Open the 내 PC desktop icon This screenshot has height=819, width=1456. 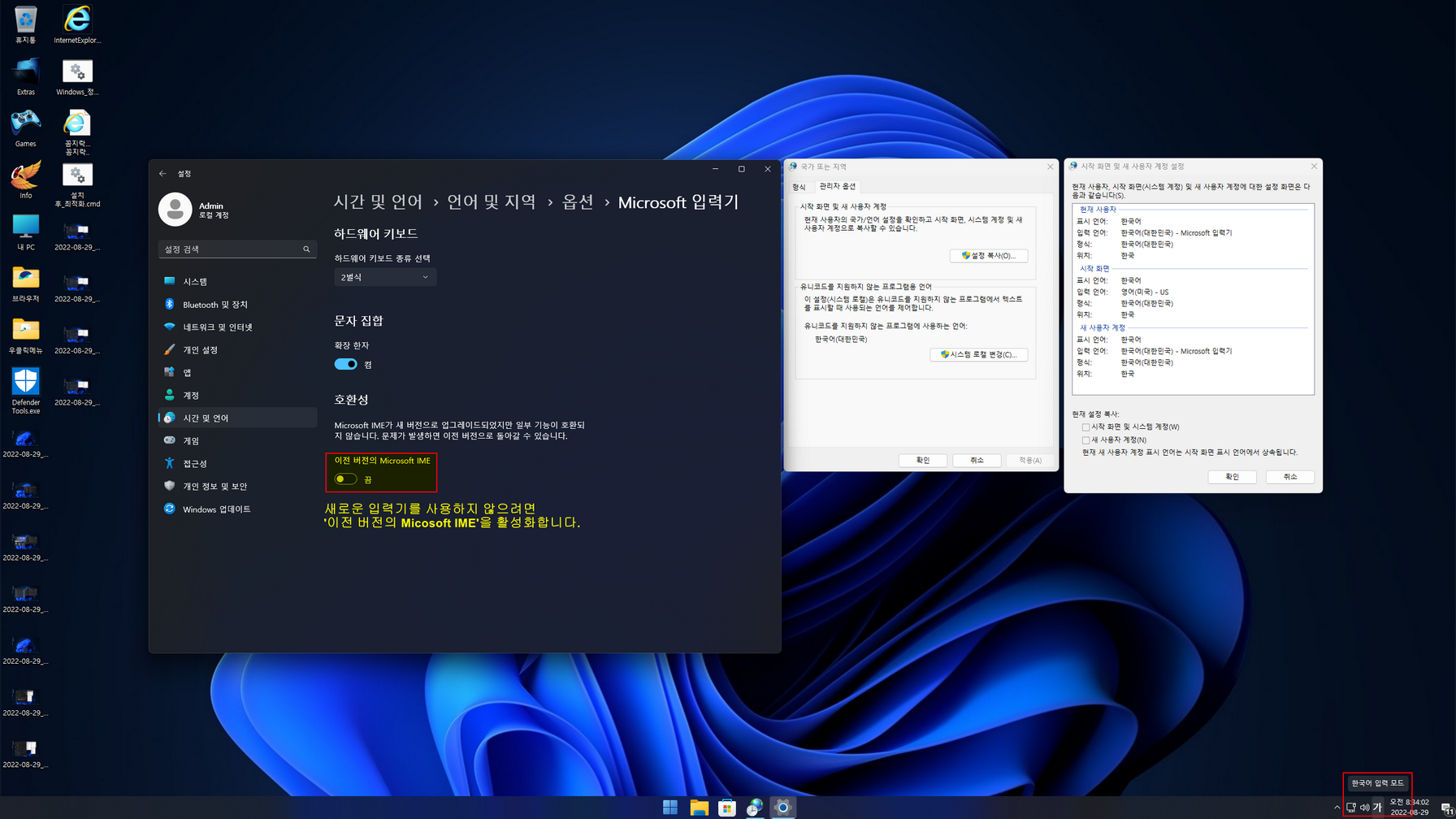click(x=25, y=232)
